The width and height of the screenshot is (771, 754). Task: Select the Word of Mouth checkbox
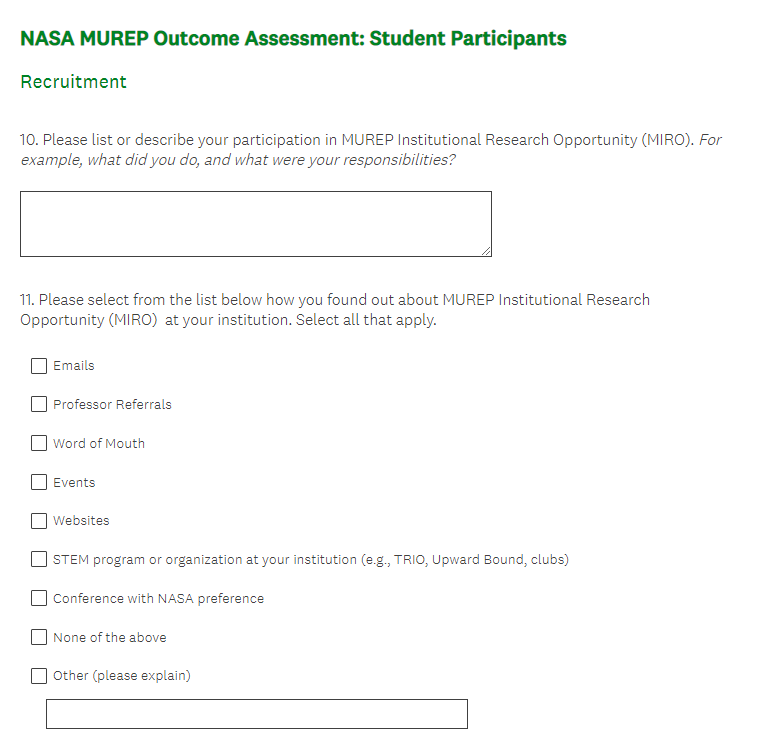click(x=39, y=443)
